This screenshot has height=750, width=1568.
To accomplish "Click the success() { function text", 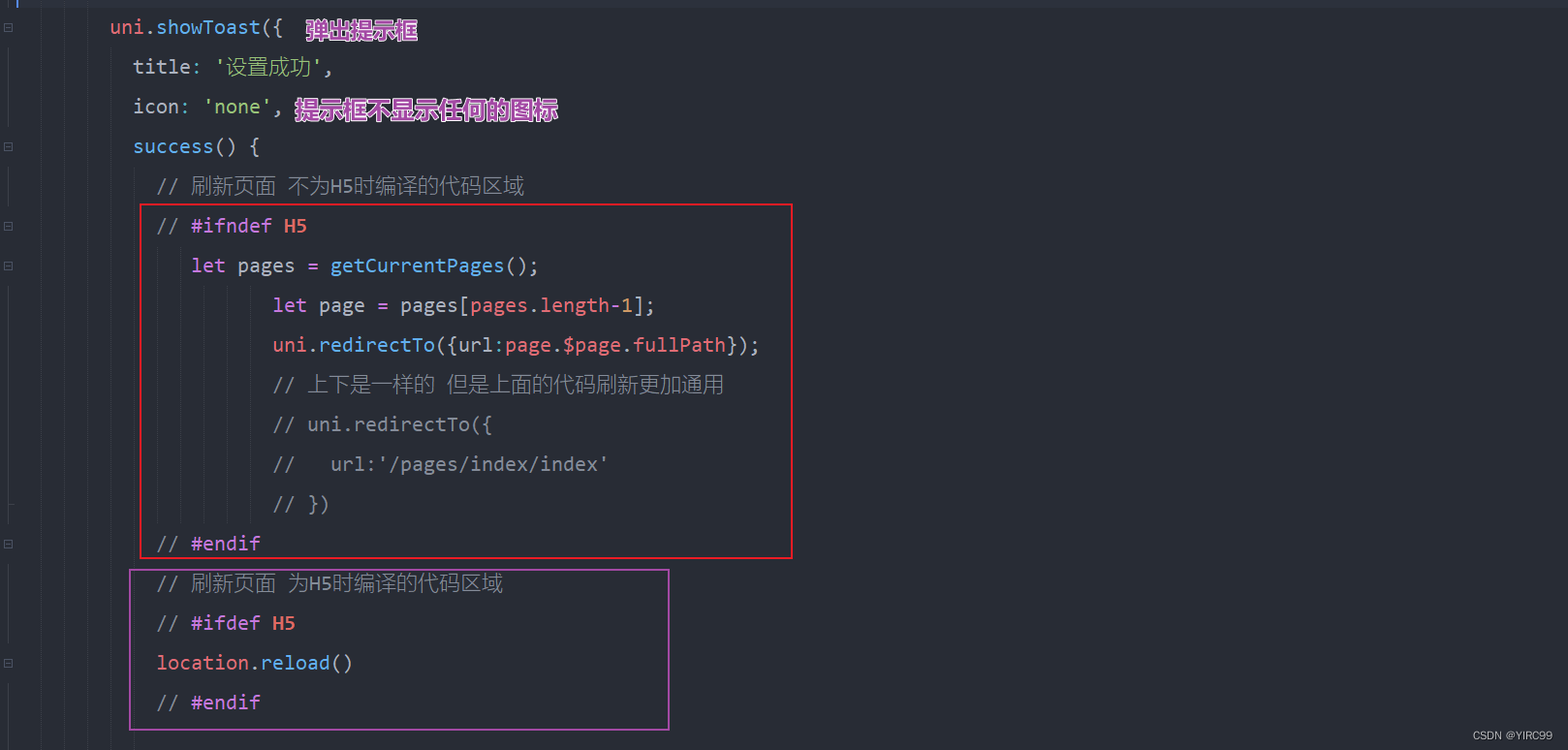I will 196,146.
